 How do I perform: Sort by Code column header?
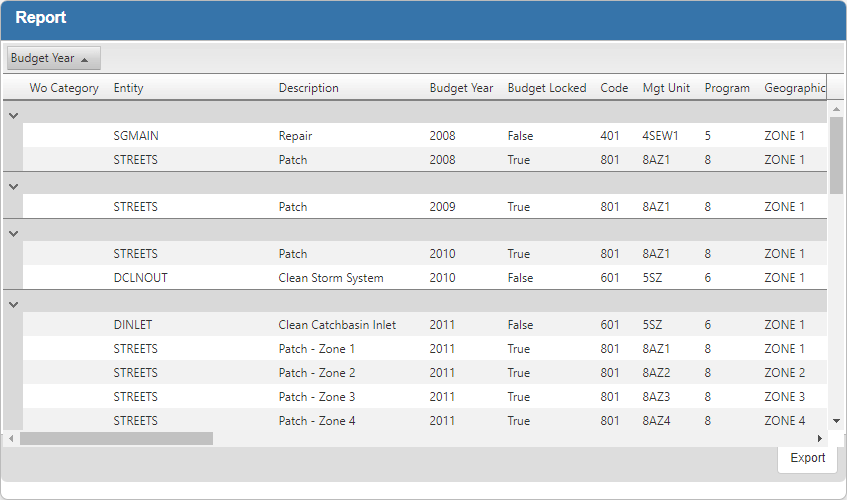(x=614, y=88)
